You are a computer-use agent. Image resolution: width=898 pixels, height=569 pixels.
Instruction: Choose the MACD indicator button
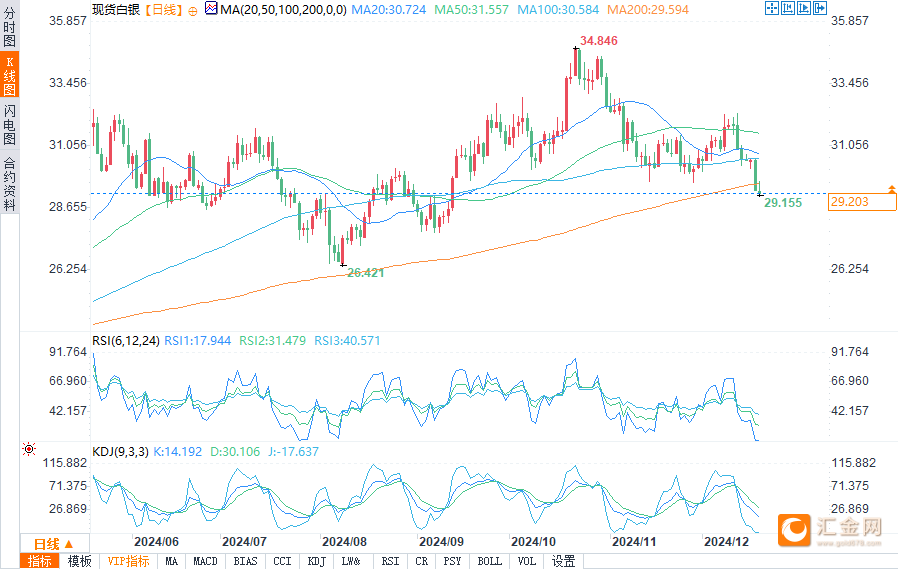click(x=206, y=562)
